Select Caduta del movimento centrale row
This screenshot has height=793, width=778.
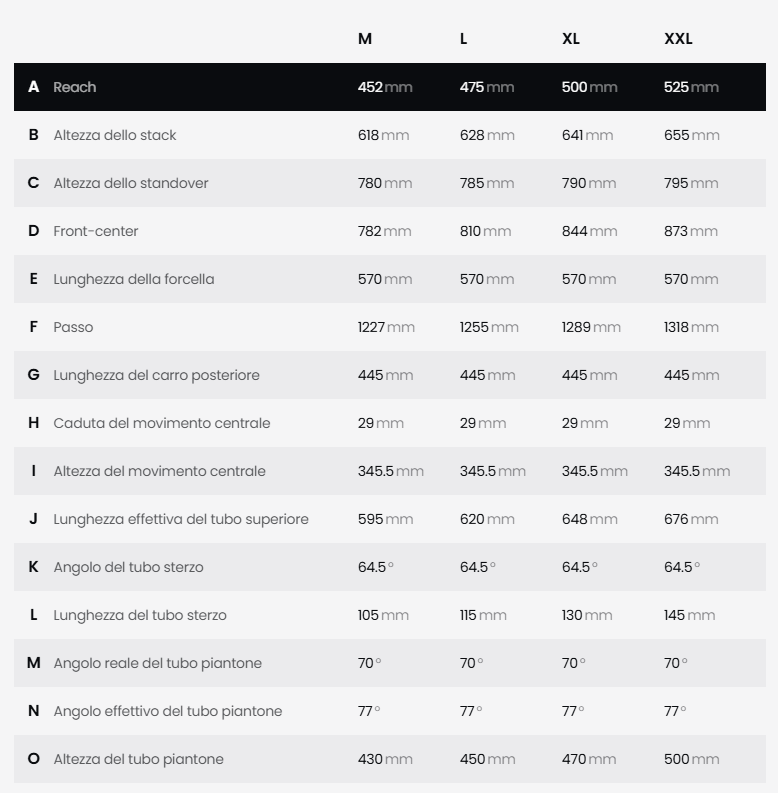[162, 423]
